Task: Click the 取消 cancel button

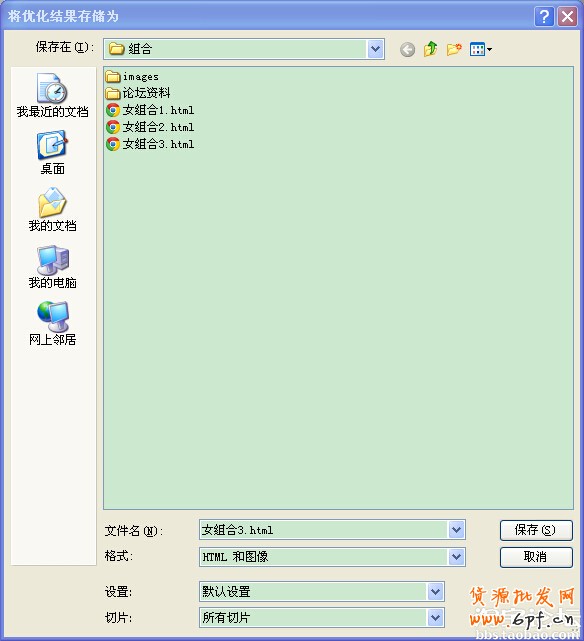Action: click(x=536, y=557)
